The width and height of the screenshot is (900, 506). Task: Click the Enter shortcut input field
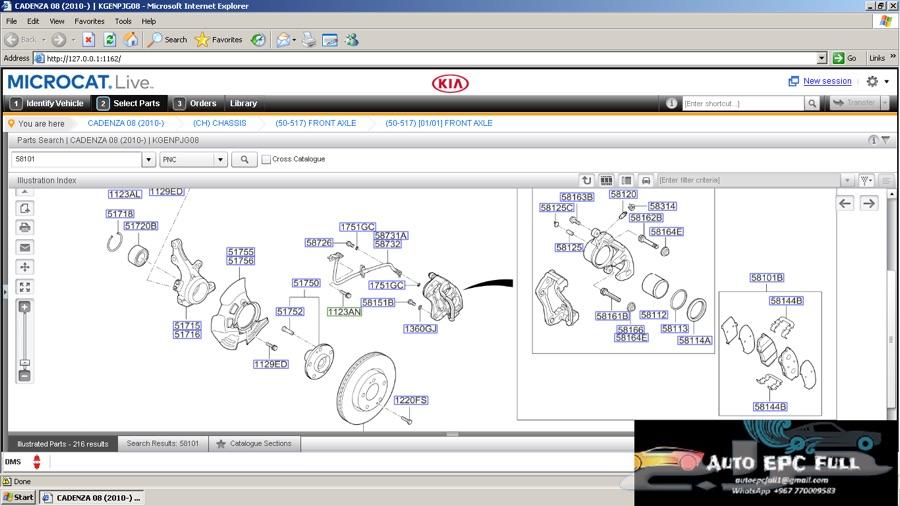743,103
